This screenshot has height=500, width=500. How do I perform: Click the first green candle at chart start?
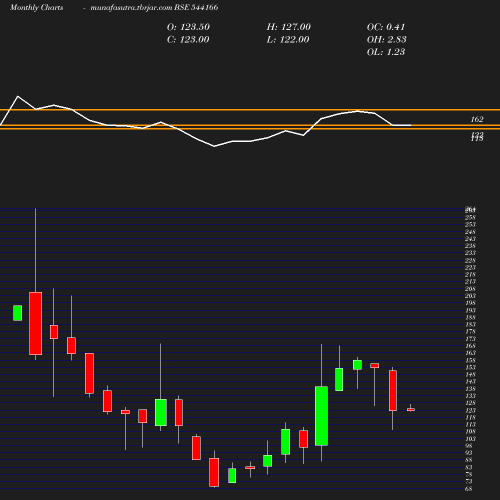coord(18,313)
